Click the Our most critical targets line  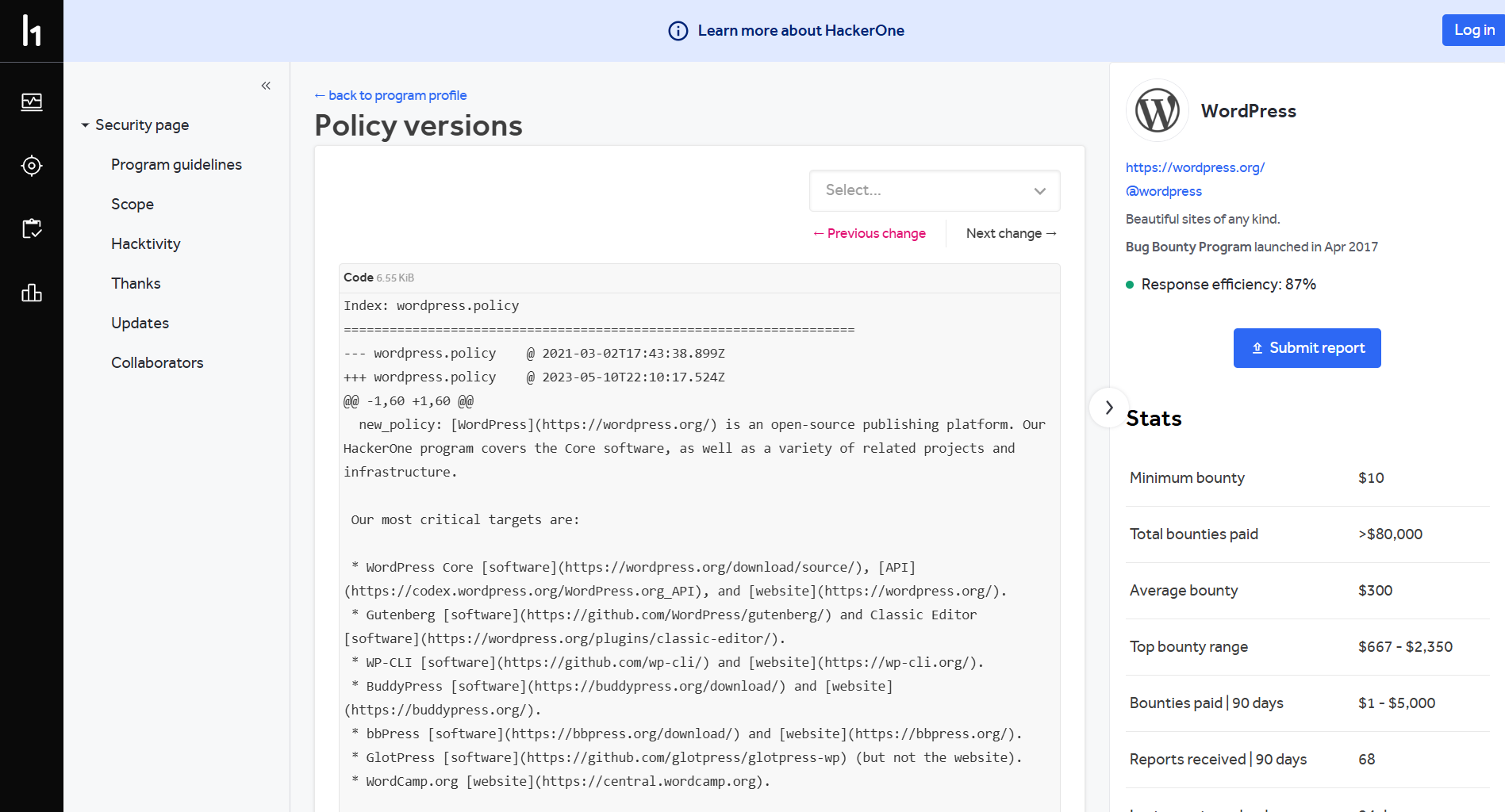[466, 520]
